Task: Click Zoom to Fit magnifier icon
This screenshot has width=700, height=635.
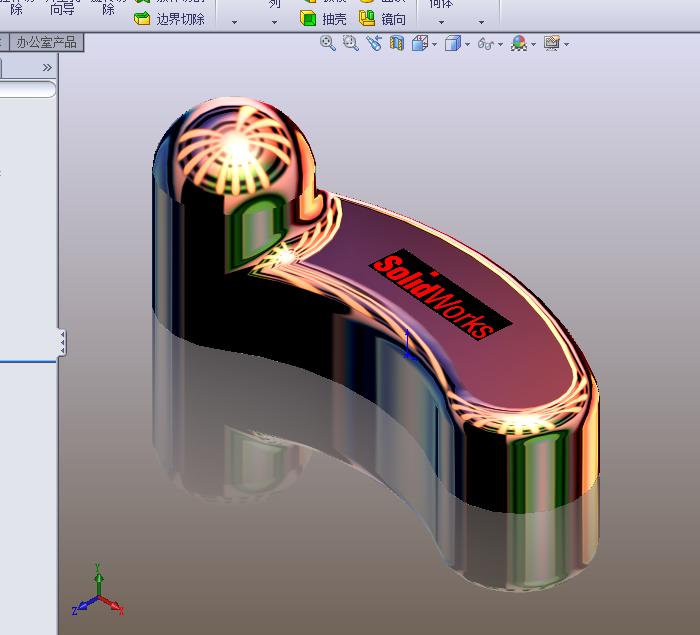Action: (328, 43)
